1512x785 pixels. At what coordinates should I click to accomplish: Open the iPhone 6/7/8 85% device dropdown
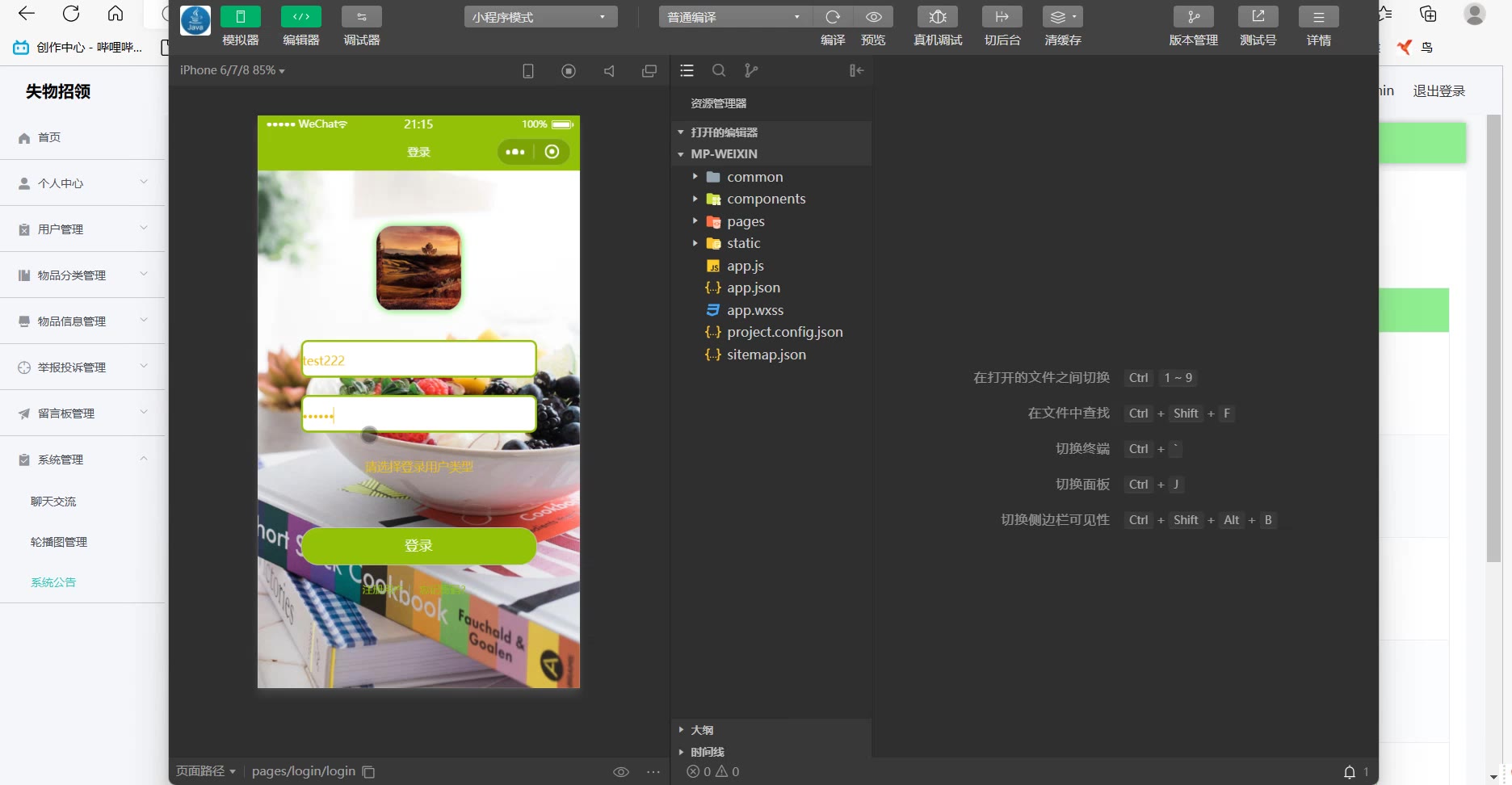click(233, 70)
